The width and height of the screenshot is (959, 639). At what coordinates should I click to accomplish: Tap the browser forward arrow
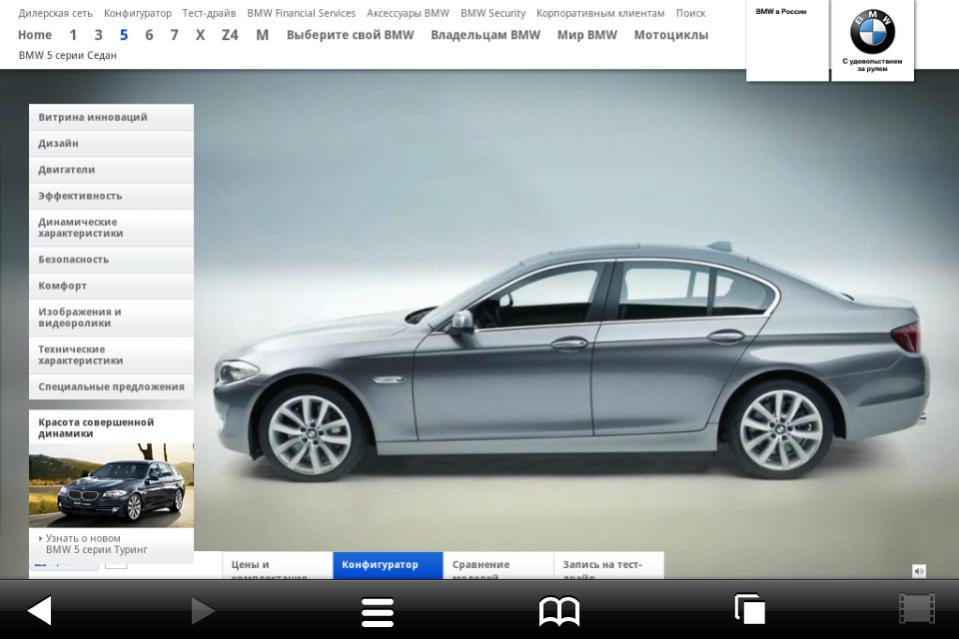202,610
